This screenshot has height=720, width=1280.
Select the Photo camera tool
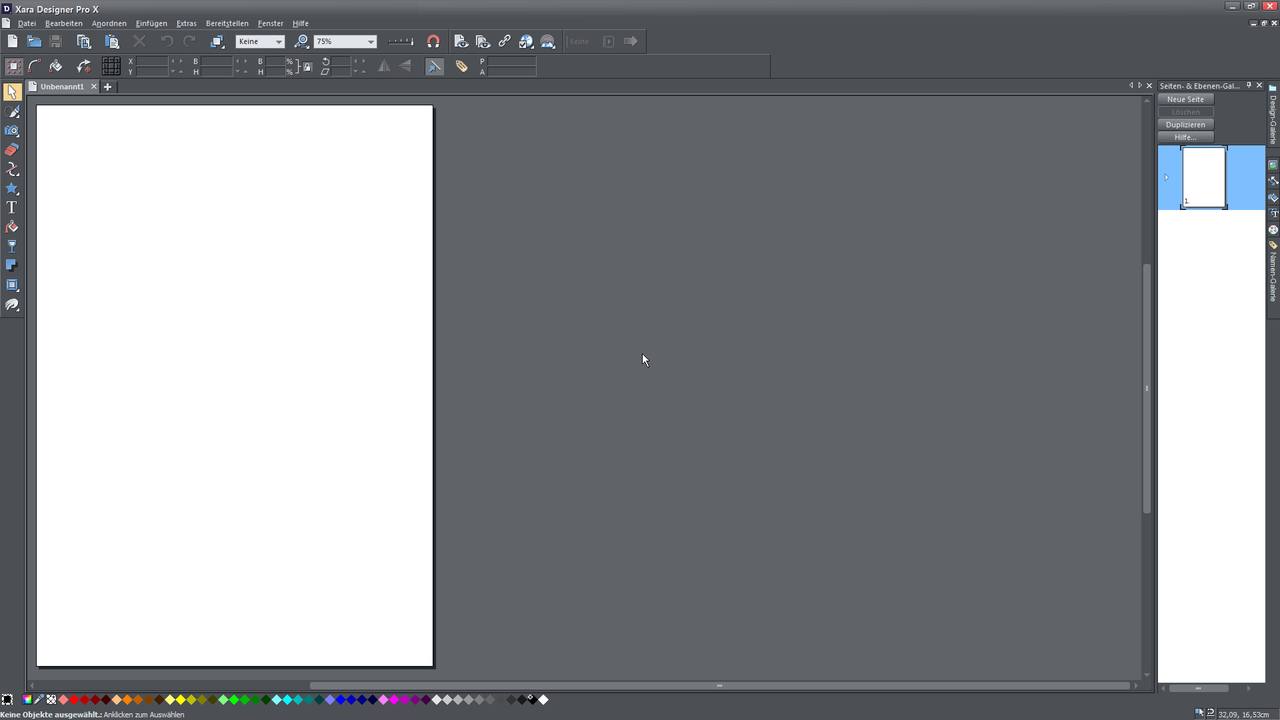tap(12, 131)
